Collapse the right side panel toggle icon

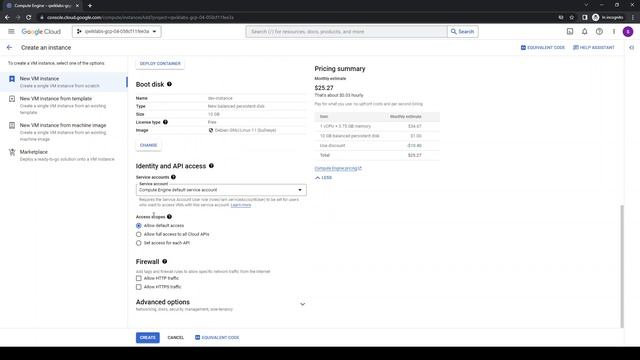(631, 48)
